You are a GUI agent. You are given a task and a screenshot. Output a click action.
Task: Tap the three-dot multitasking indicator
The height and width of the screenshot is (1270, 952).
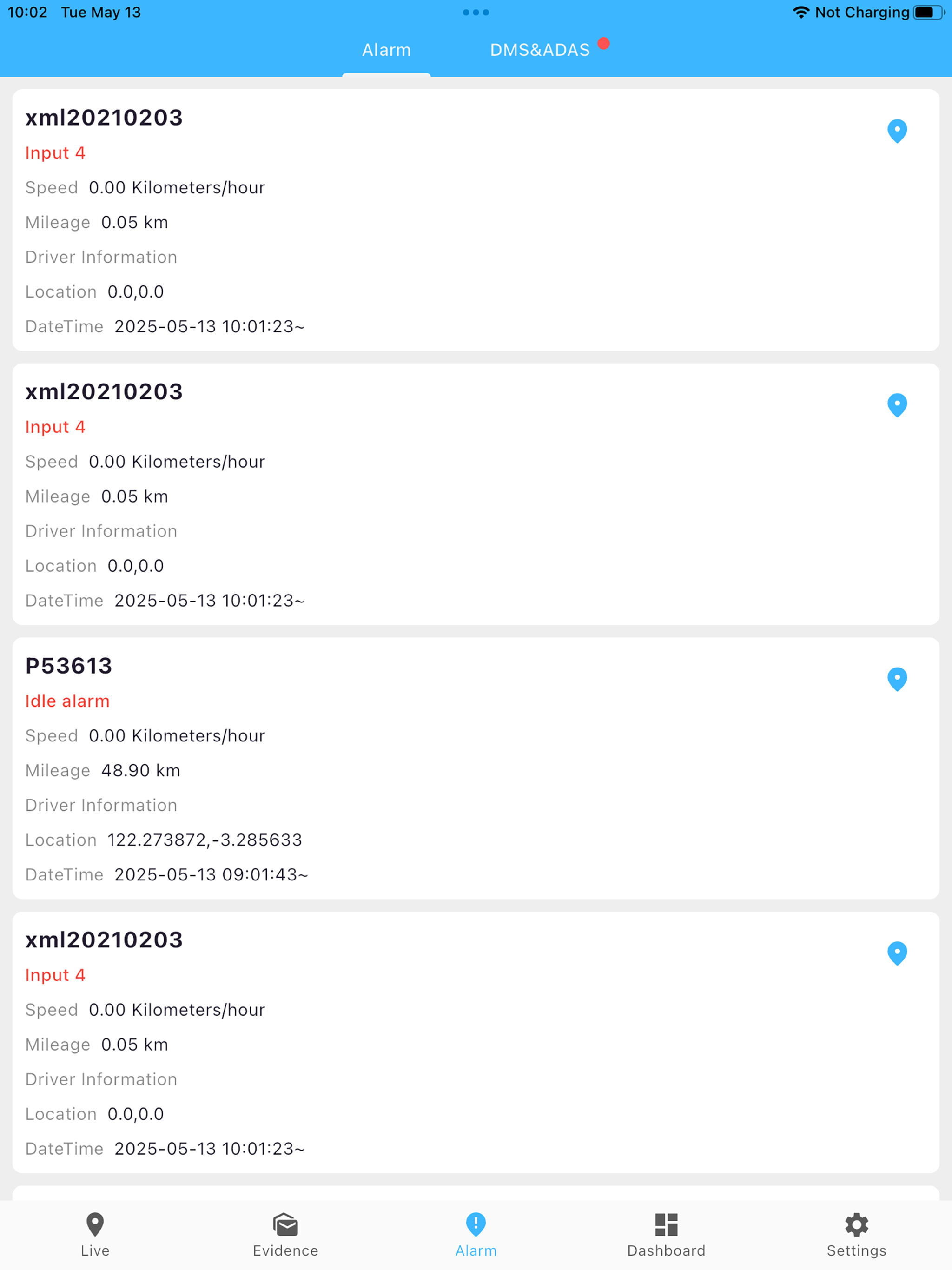[x=476, y=12]
